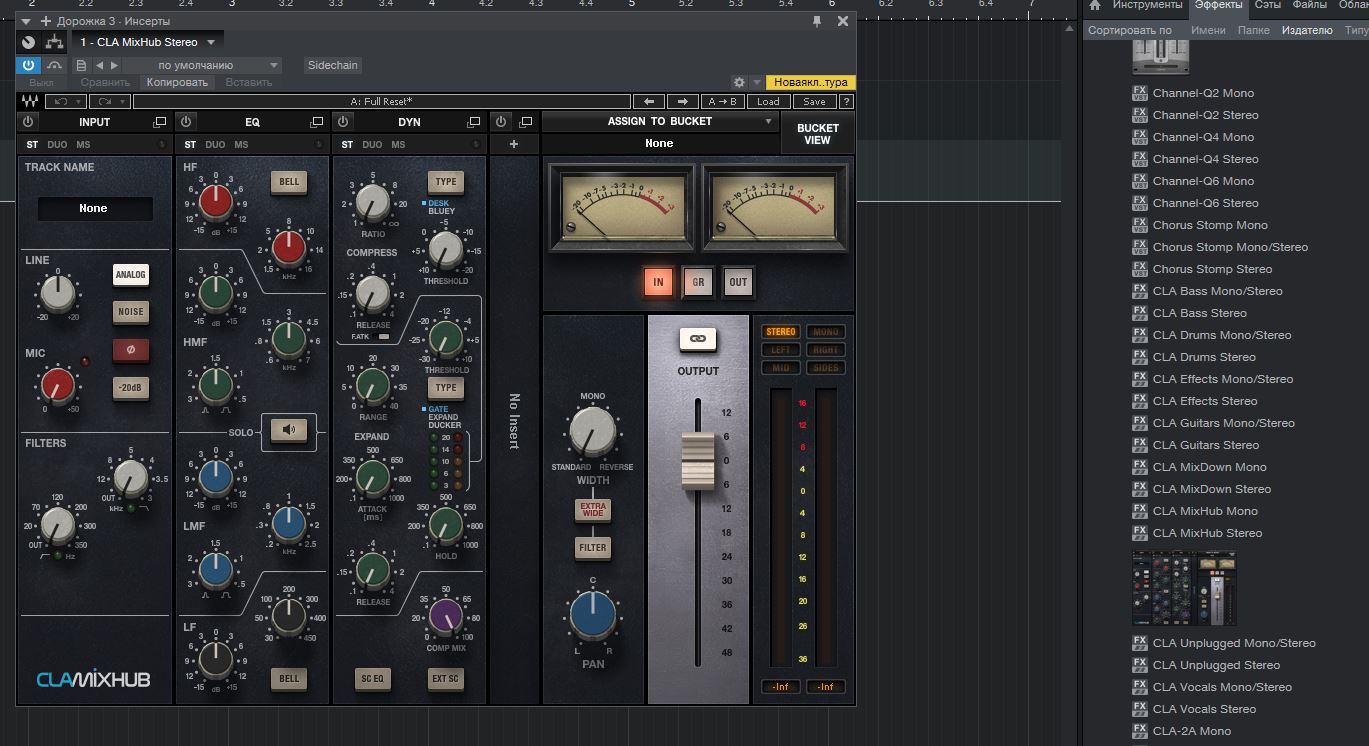Image resolution: width=1369 pixels, height=746 pixels.
Task: Collapse the inserts window header triangle
Action: pyautogui.click(x=26, y=21)
